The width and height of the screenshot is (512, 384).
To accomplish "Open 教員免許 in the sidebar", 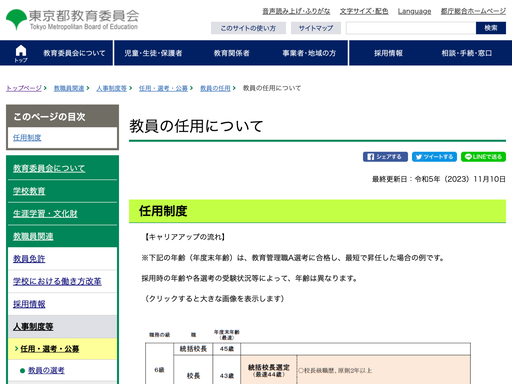I will pos(29,259).
